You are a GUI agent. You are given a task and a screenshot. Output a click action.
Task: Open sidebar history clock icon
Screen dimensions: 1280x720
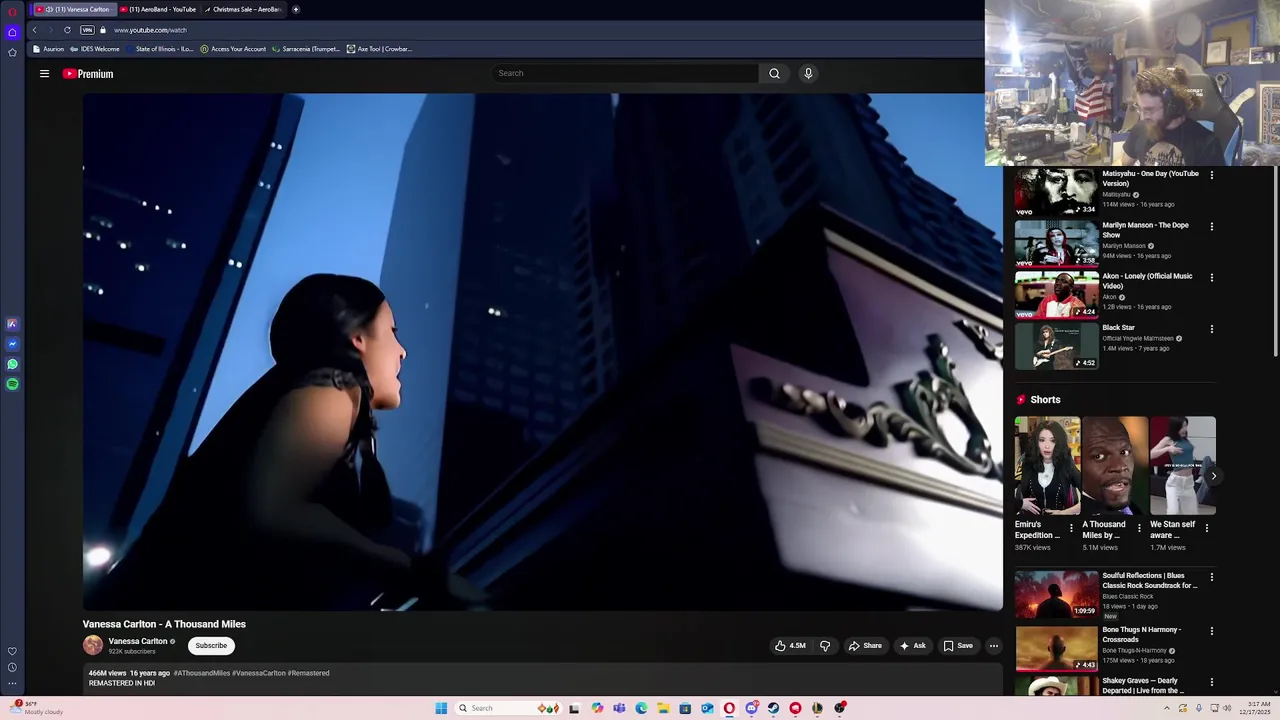point(12,667)
